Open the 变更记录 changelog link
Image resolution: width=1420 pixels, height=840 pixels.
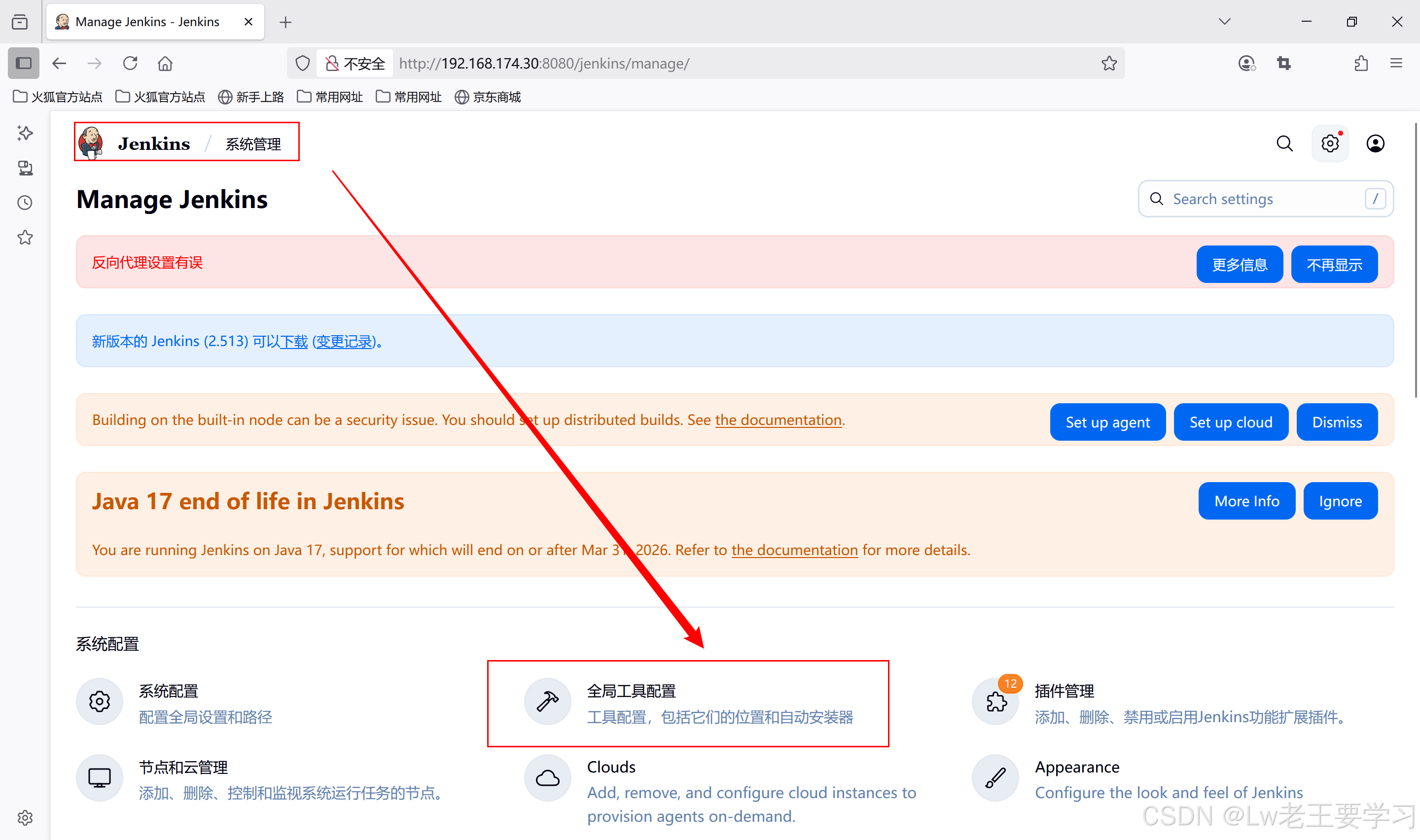344,341
